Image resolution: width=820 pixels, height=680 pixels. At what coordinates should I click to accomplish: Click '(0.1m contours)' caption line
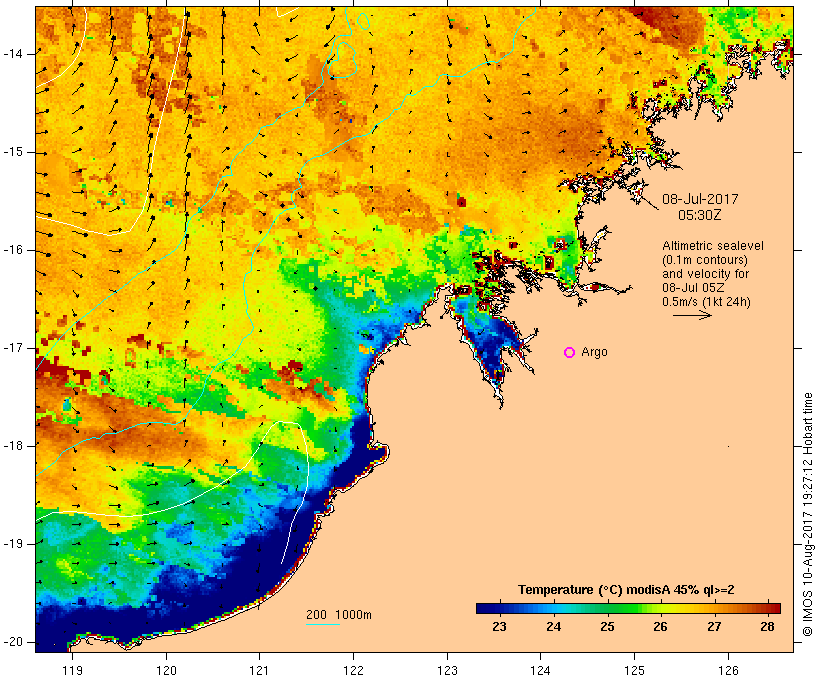[705, 260]
